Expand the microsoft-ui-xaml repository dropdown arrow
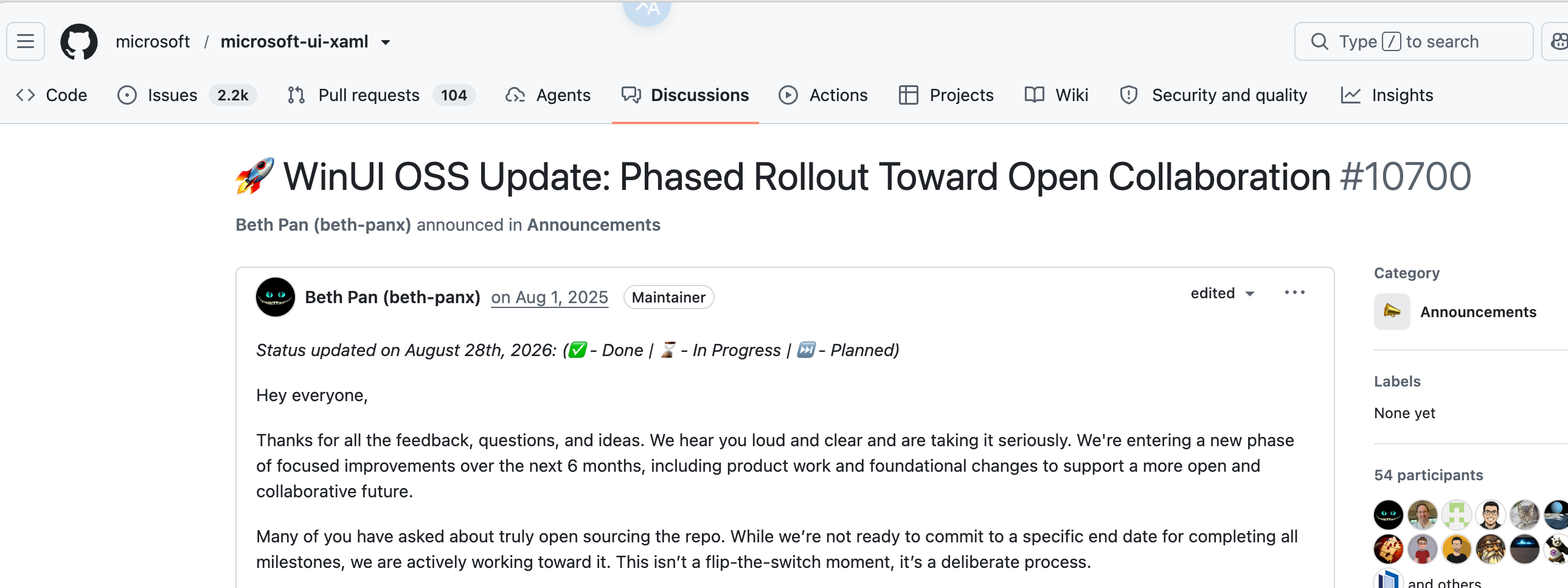This screenshot has width=1568, height=588. [385, 42]
